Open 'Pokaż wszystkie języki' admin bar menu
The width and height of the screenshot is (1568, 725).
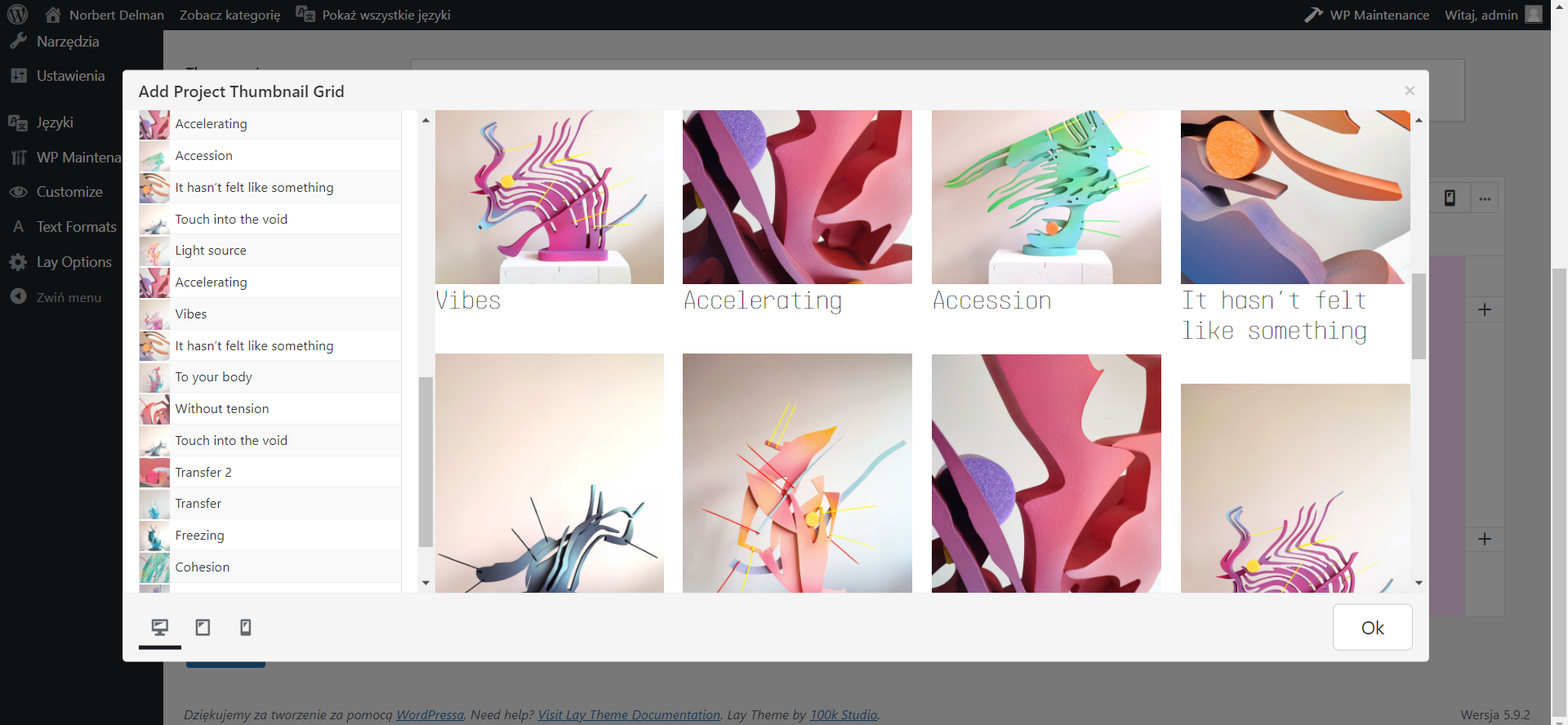(385, 15)
